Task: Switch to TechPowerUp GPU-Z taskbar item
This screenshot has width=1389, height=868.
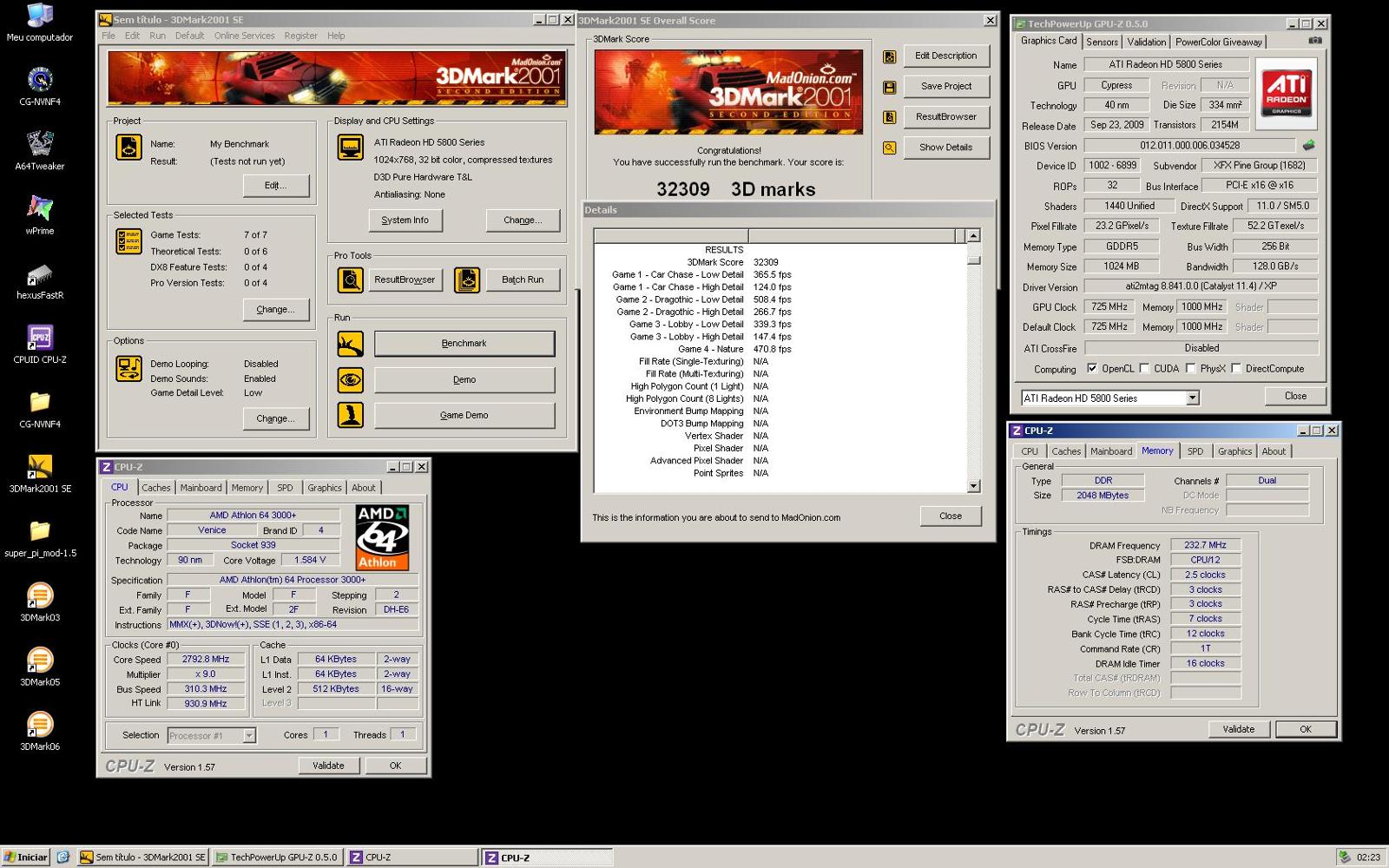Action: tap(277, 857)
